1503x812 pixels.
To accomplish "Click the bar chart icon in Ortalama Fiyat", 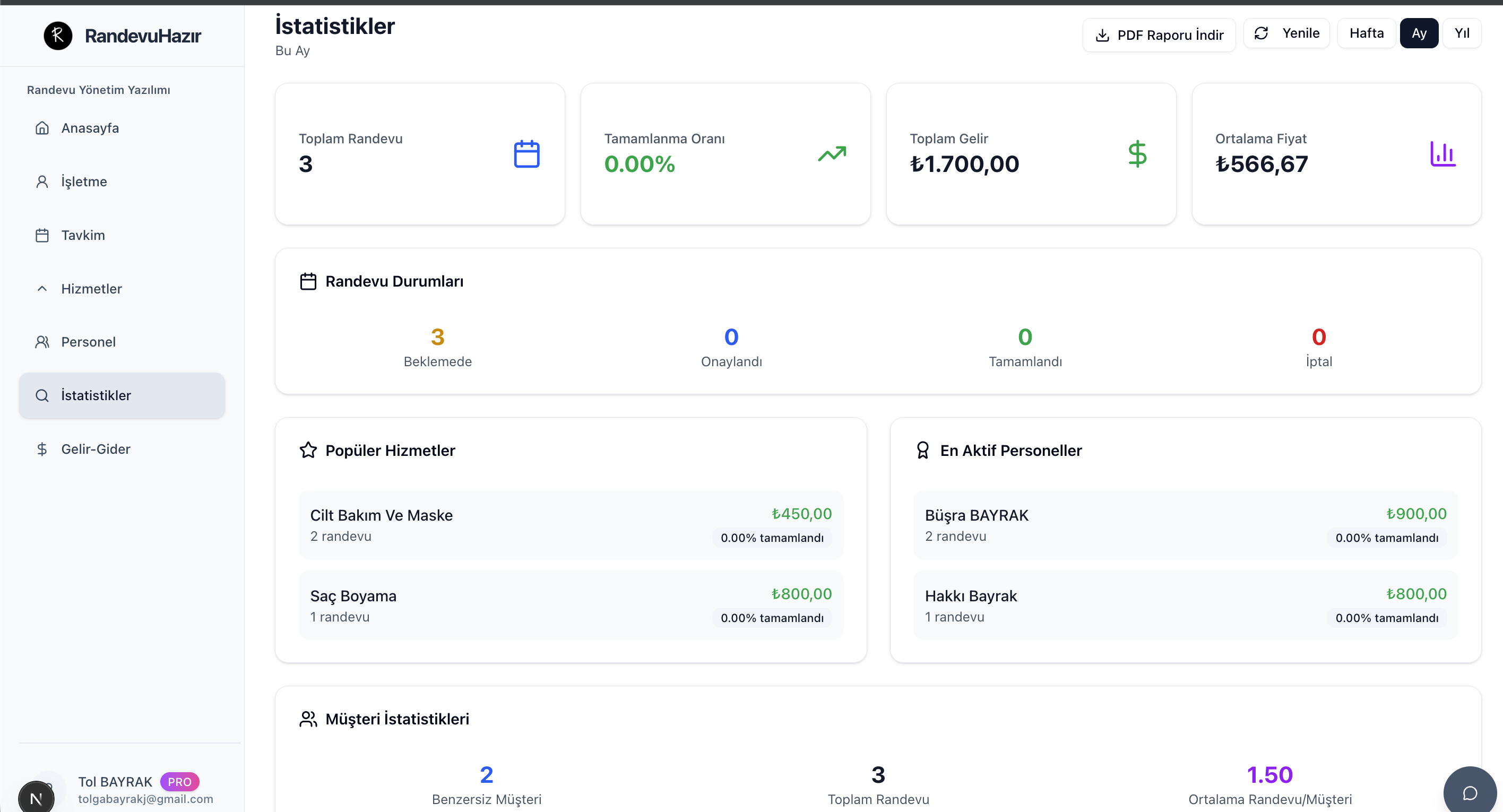I will point(1442,154).
